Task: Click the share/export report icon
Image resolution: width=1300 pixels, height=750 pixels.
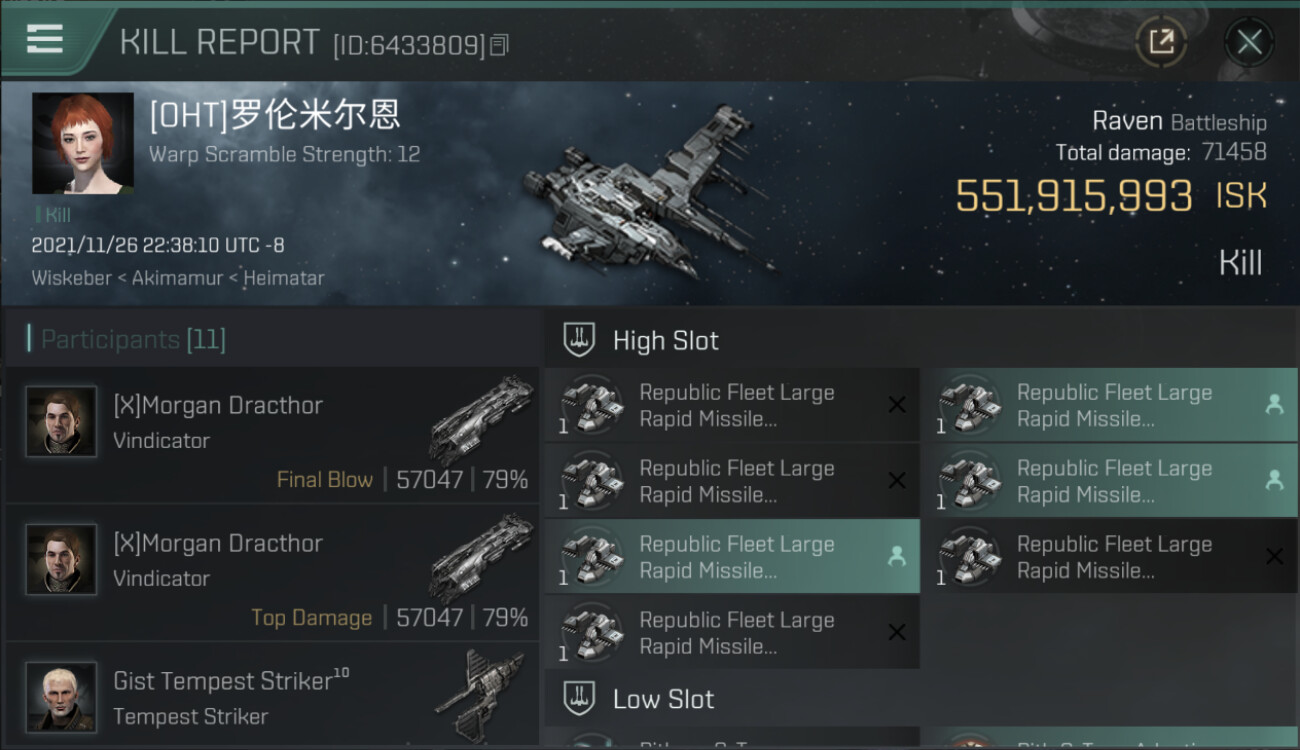Action: pyautogui.click(x=1161, y=42)
